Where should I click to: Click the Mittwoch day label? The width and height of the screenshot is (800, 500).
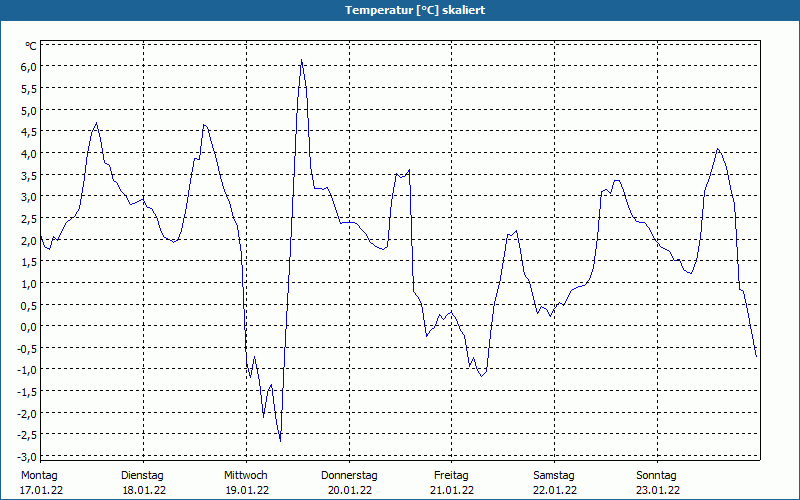(246, 476)
